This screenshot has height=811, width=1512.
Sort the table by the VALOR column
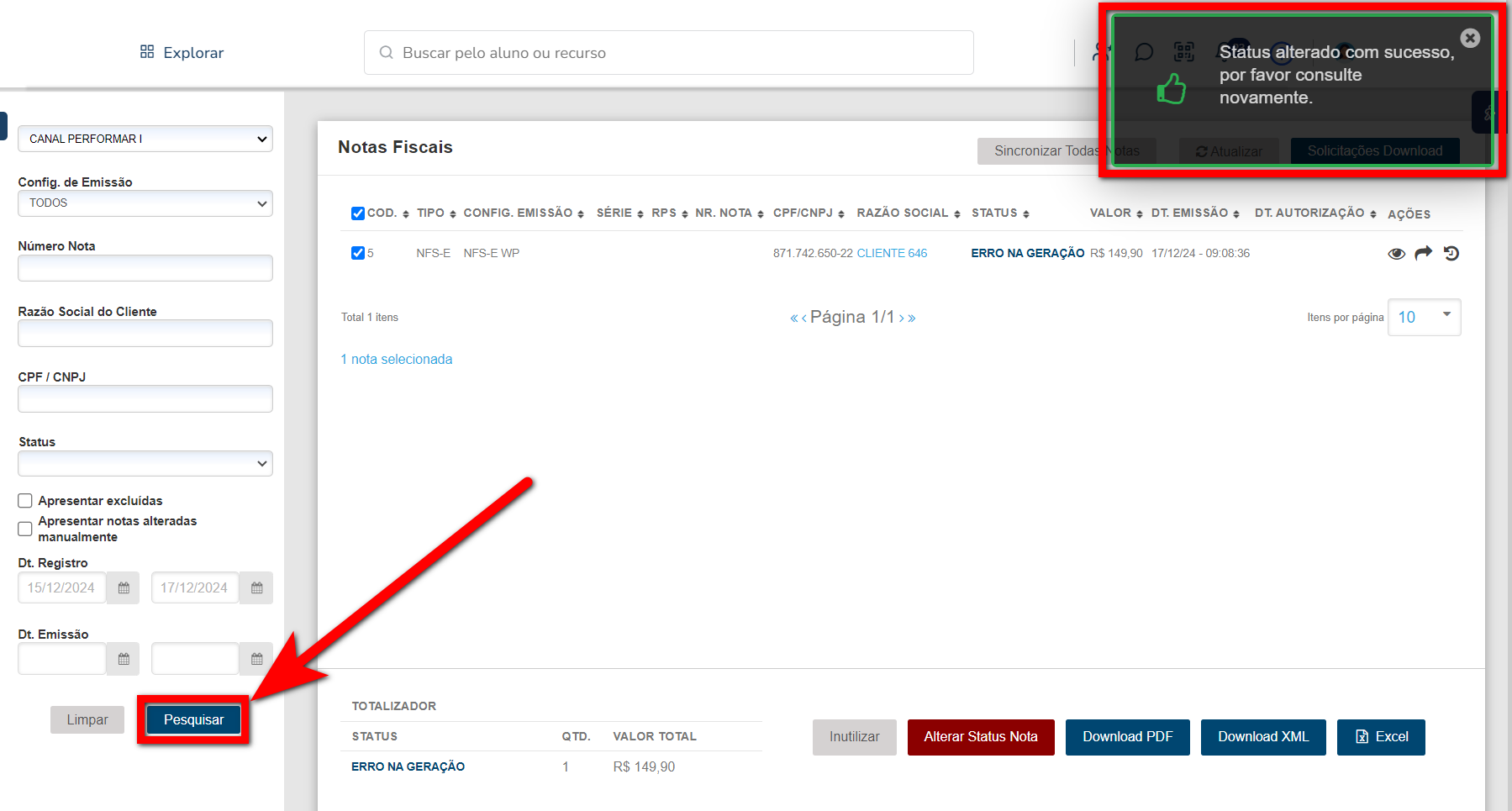[1115, 213]
